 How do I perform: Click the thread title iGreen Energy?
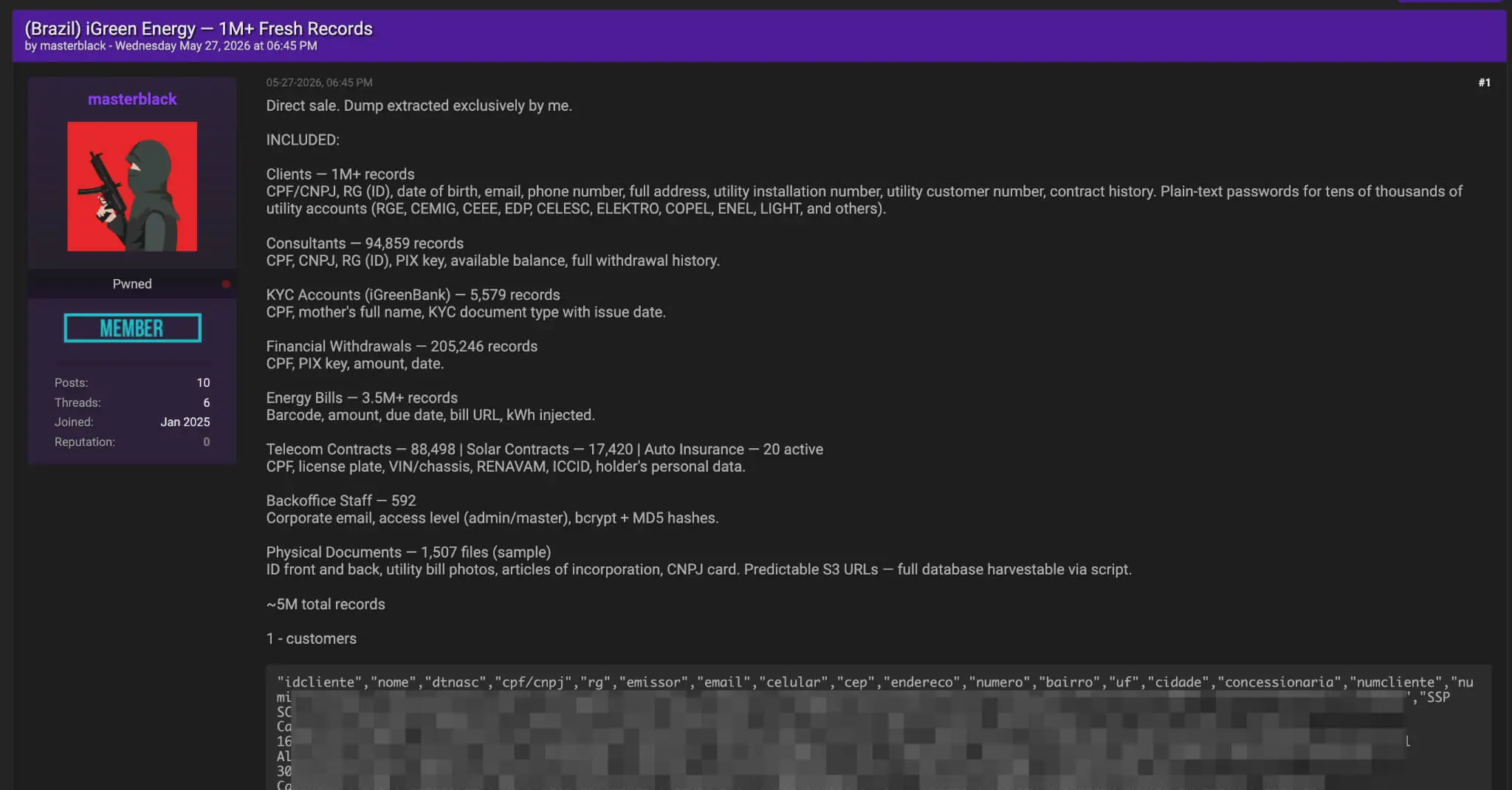tap(199, 28)
